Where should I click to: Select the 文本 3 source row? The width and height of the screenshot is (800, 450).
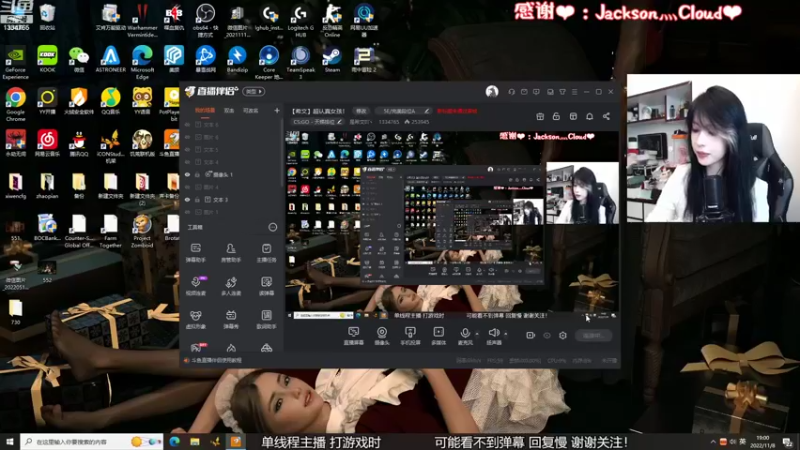click(231, 199)
